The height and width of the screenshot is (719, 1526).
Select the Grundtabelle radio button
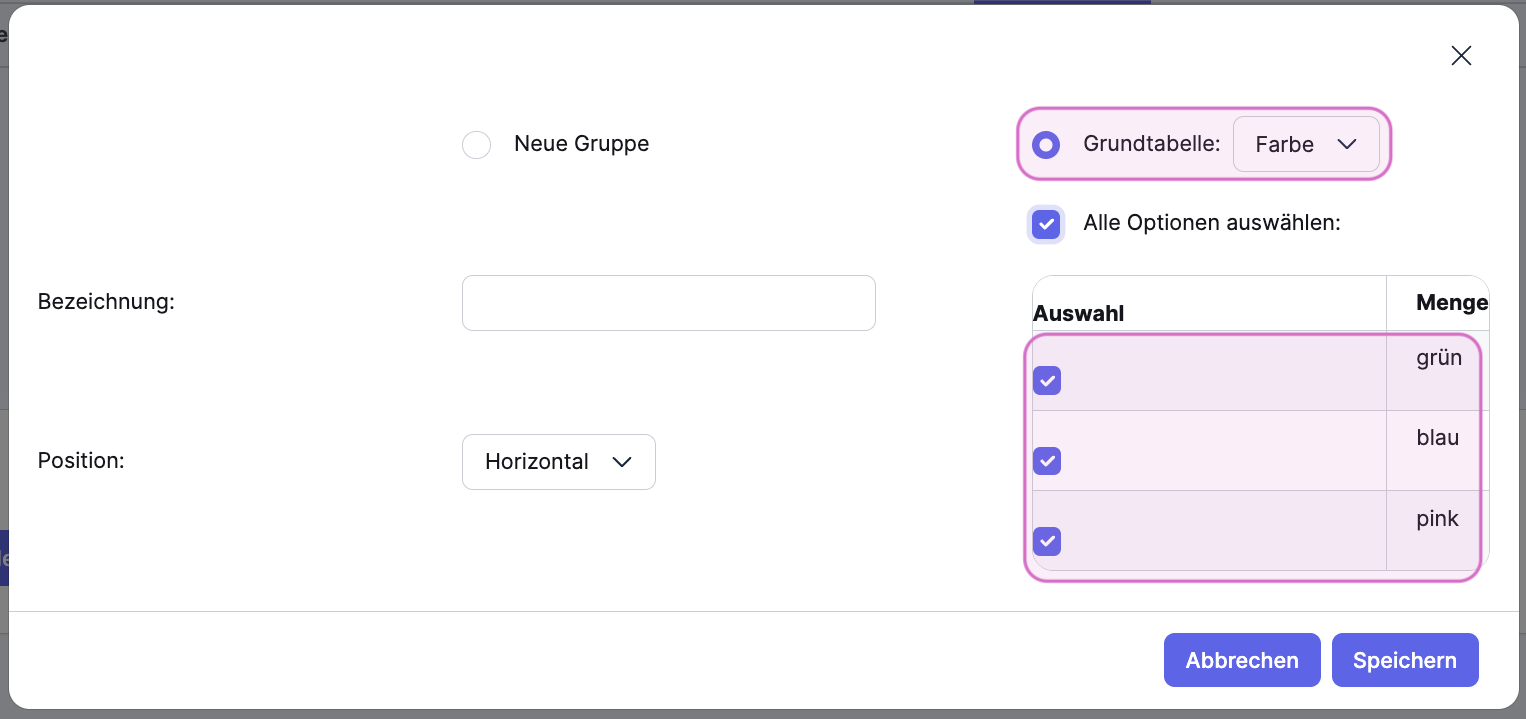pyautogui.click(x=1046, y=145)
